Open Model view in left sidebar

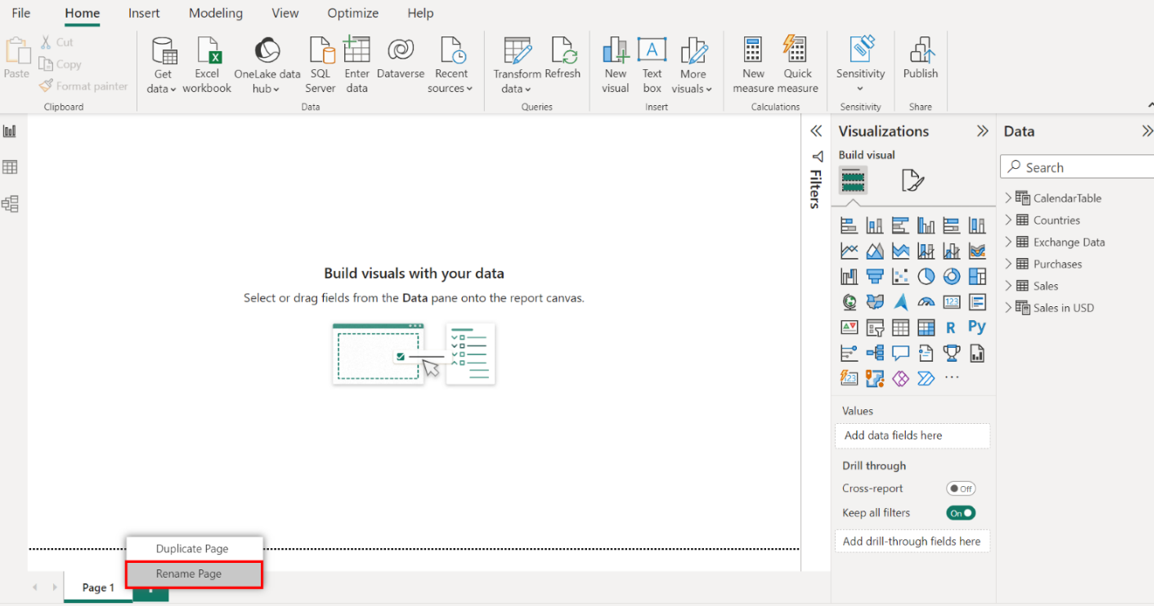coord(10,204)
